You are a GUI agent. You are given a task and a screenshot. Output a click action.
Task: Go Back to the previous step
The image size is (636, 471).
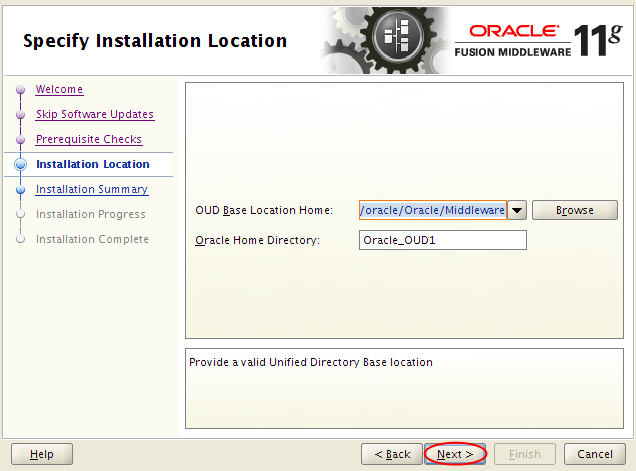(392, 454)
